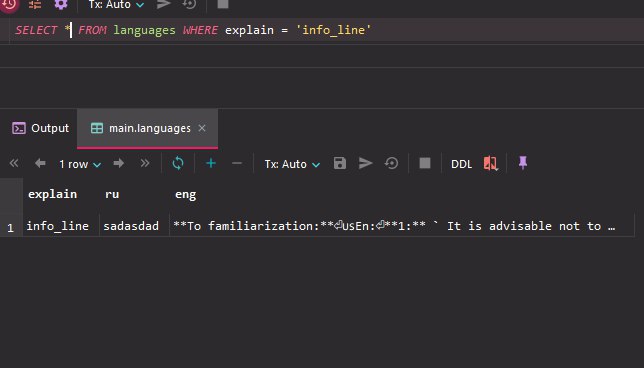Open the sliders options icon in top toolbar

[x=35, y=4]
